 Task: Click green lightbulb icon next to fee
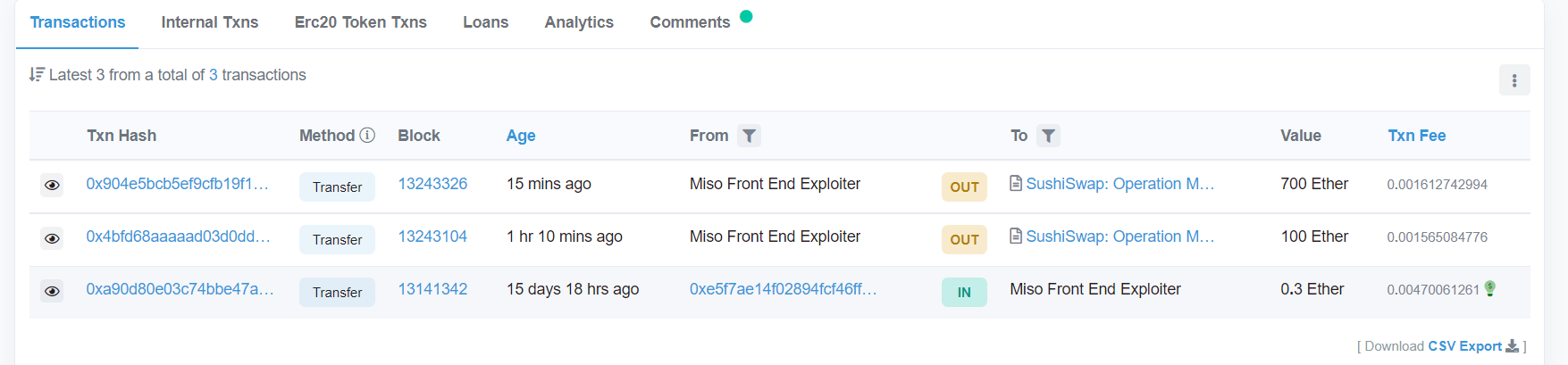coord(1489,288)
